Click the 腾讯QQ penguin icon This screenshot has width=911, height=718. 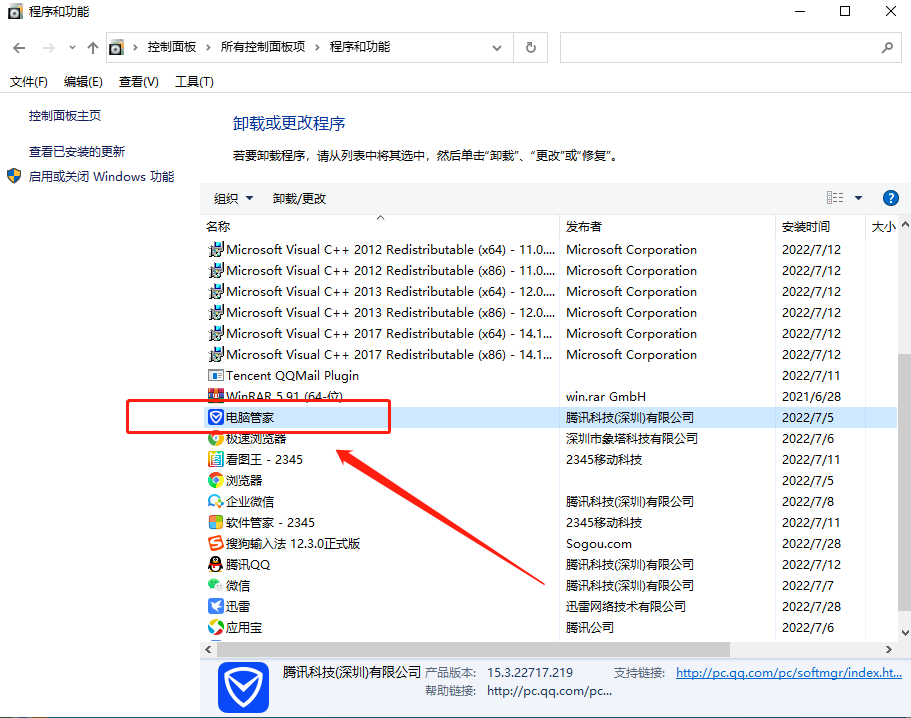216,564
